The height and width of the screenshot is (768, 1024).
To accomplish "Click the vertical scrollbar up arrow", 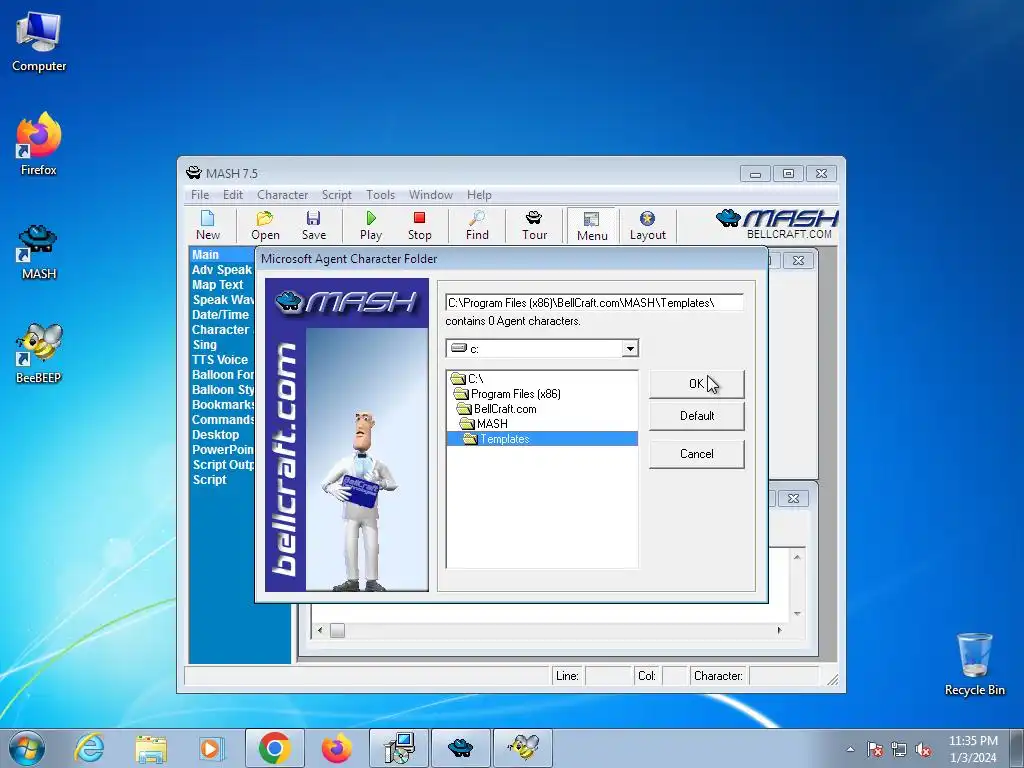I will coord(797,557).
